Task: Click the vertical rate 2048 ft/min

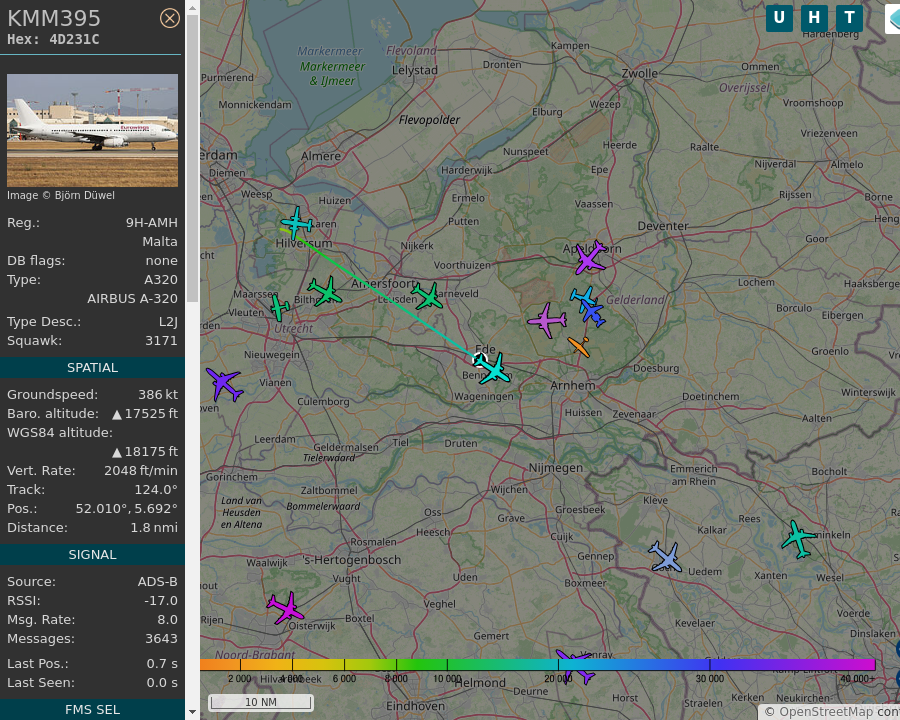Action: [x=141, y=471]
